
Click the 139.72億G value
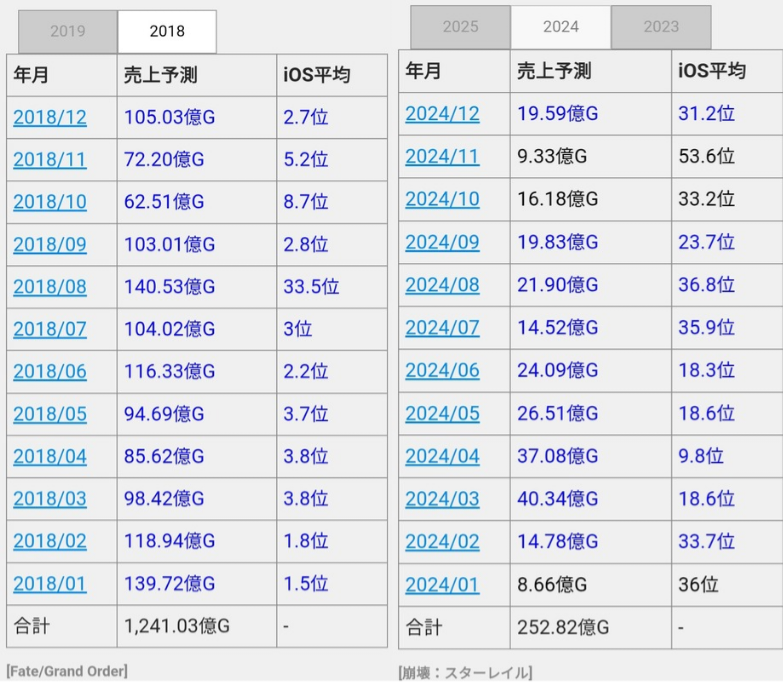point(169,584)
